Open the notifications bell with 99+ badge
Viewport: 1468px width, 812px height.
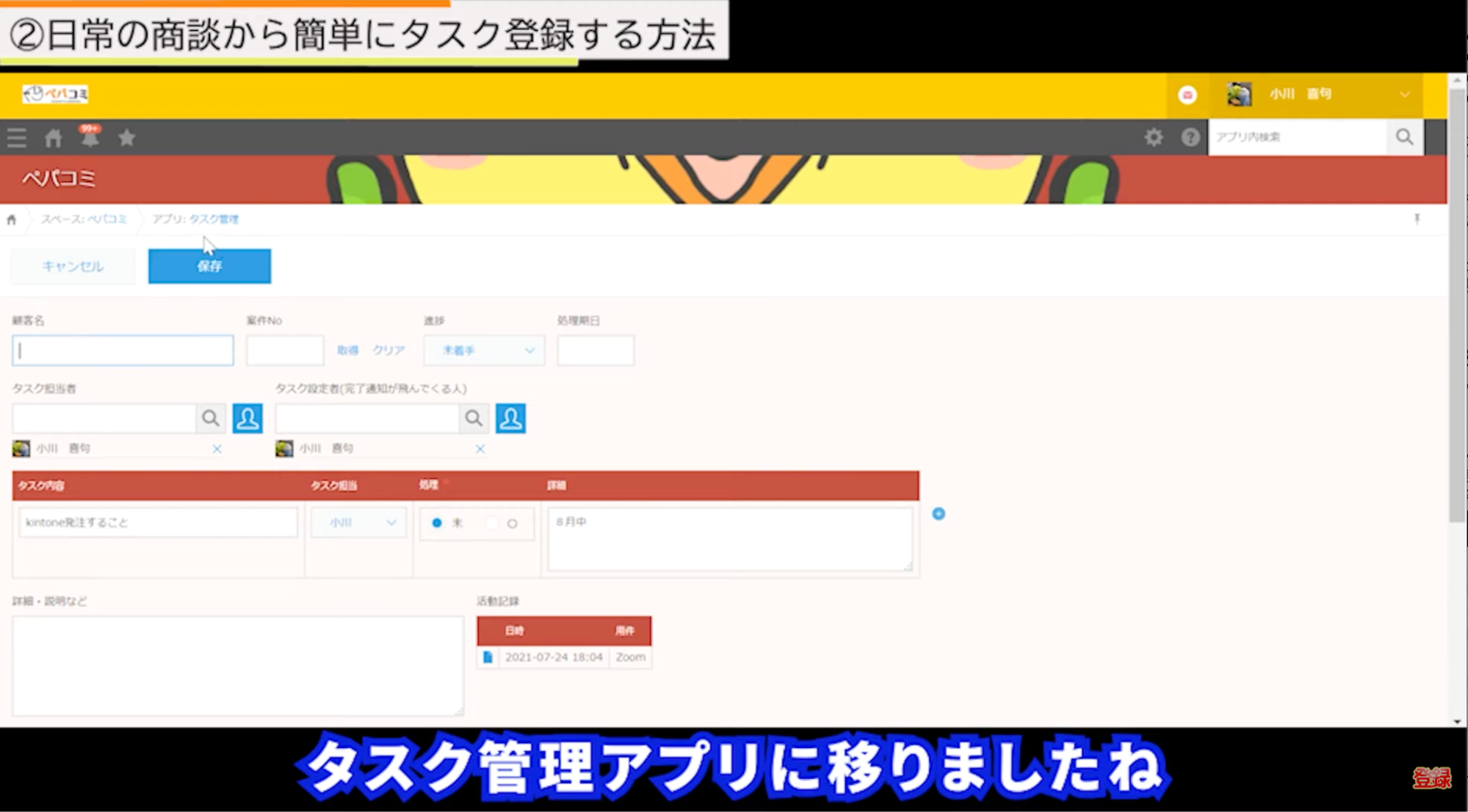coord(90,137)
